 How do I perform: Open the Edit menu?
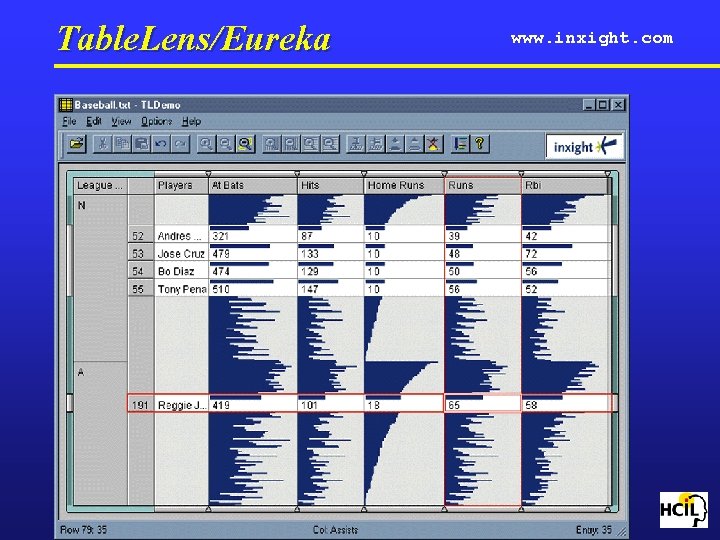[94, 122]
